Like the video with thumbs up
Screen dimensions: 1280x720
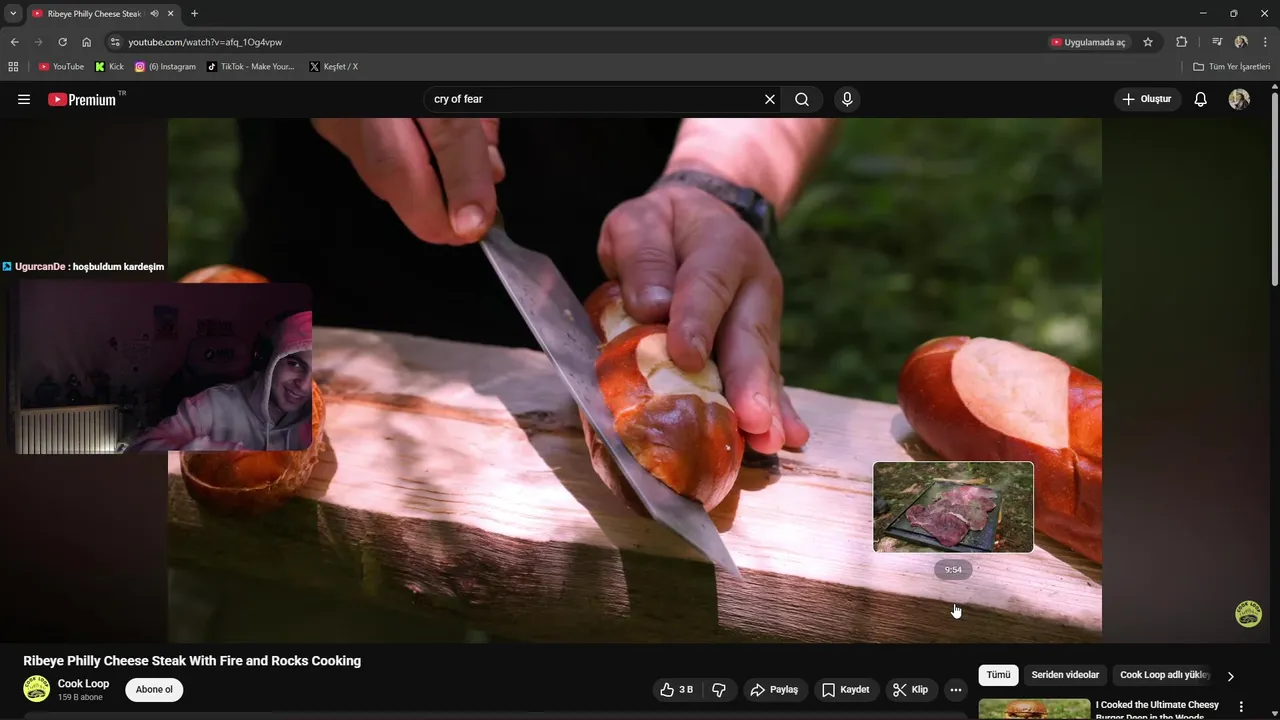[677, 690]
